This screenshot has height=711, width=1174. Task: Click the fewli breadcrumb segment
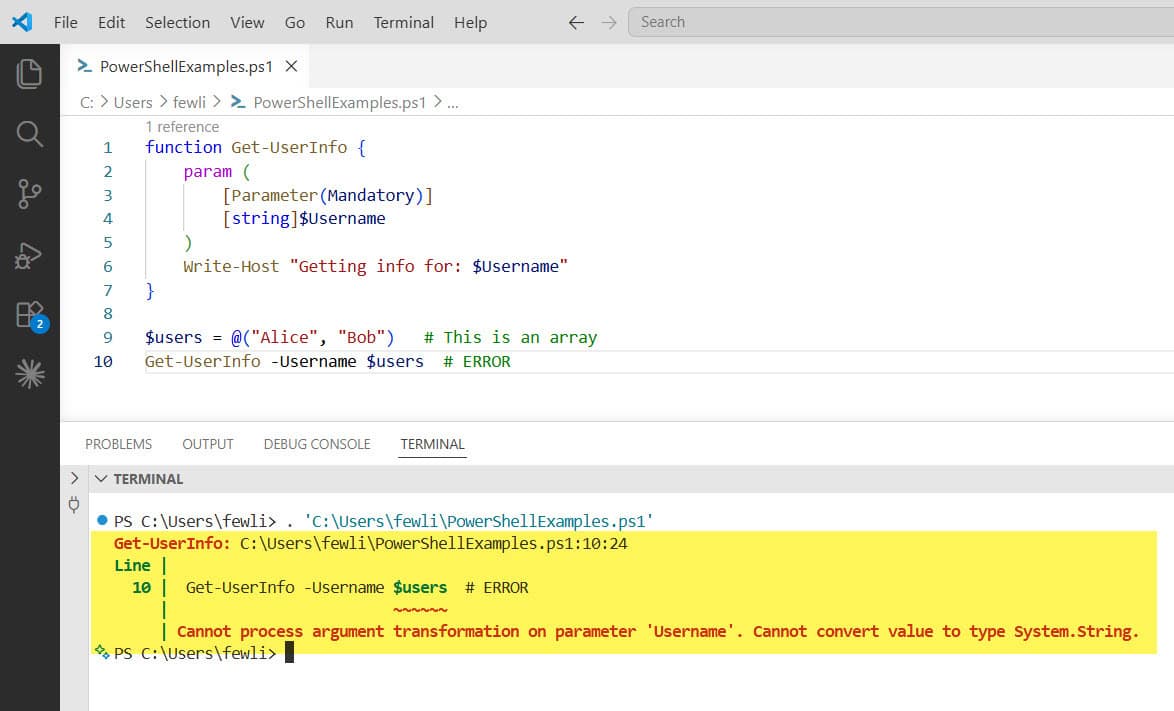click(189, 103)
